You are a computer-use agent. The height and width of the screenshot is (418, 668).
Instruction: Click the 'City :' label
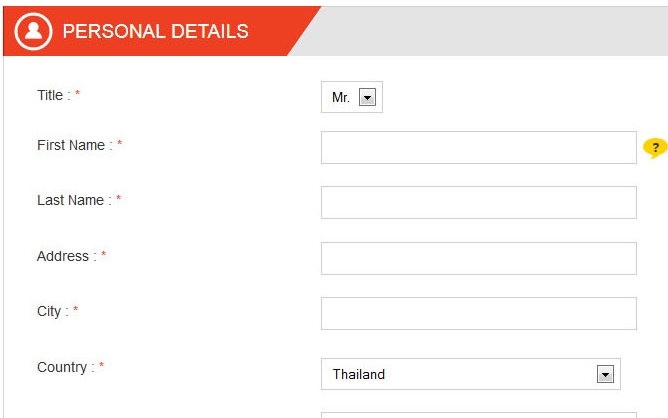tap(53, 311)
